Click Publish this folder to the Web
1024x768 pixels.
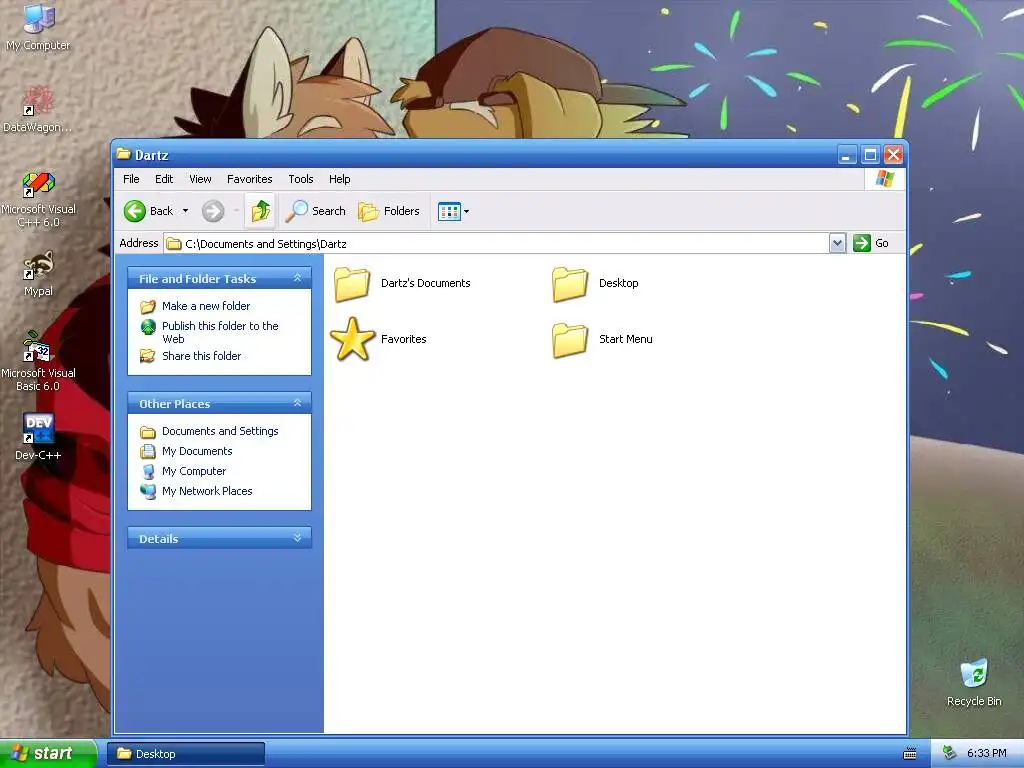(220, 332)
